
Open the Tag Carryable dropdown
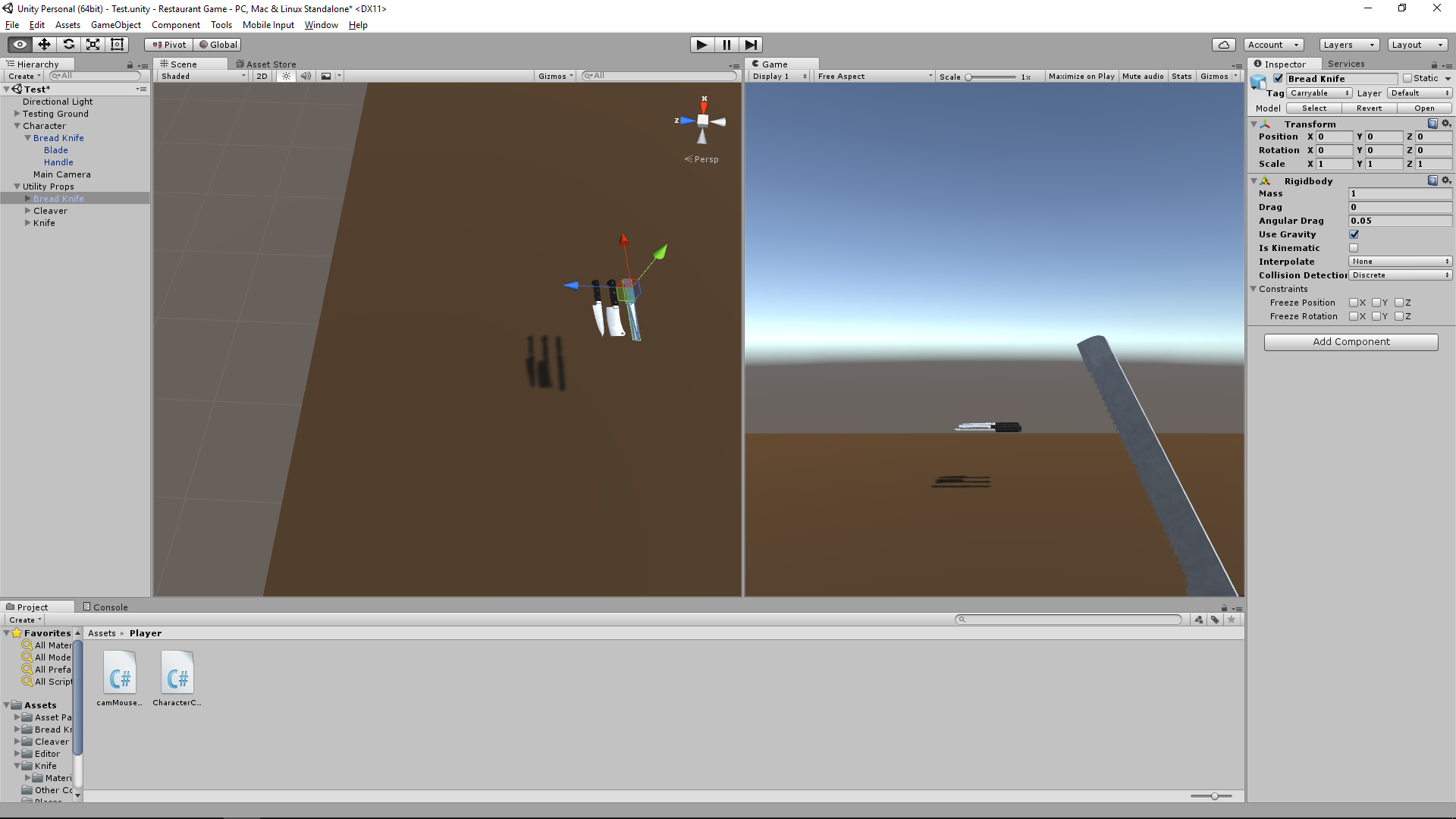point(1319,93)
